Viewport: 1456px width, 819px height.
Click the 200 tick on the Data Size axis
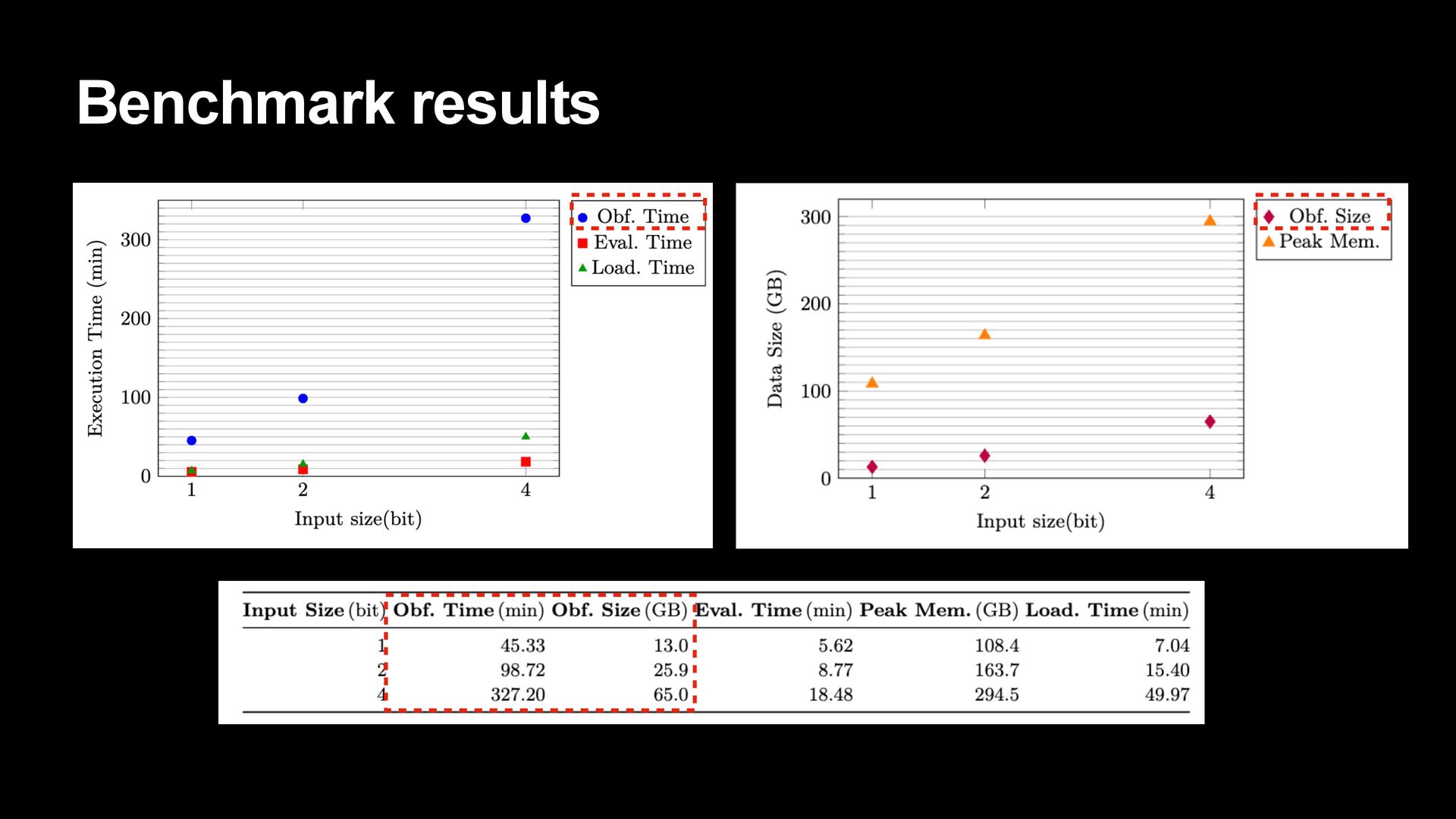(816, 304)
